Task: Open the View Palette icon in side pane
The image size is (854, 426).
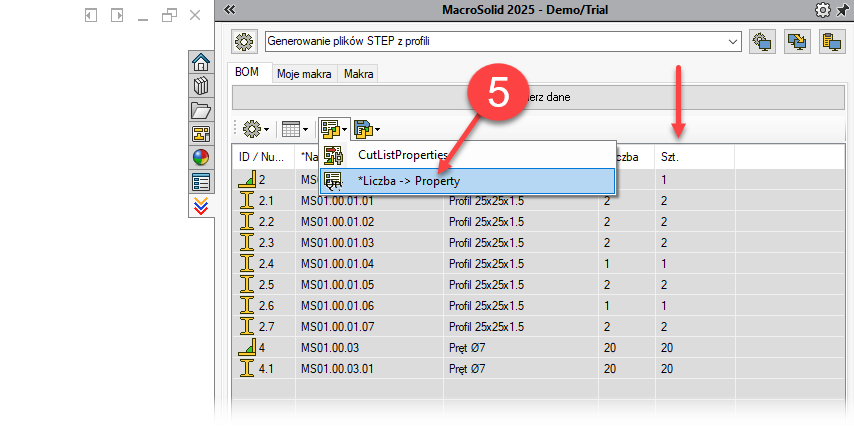Action: pos(201,134)
